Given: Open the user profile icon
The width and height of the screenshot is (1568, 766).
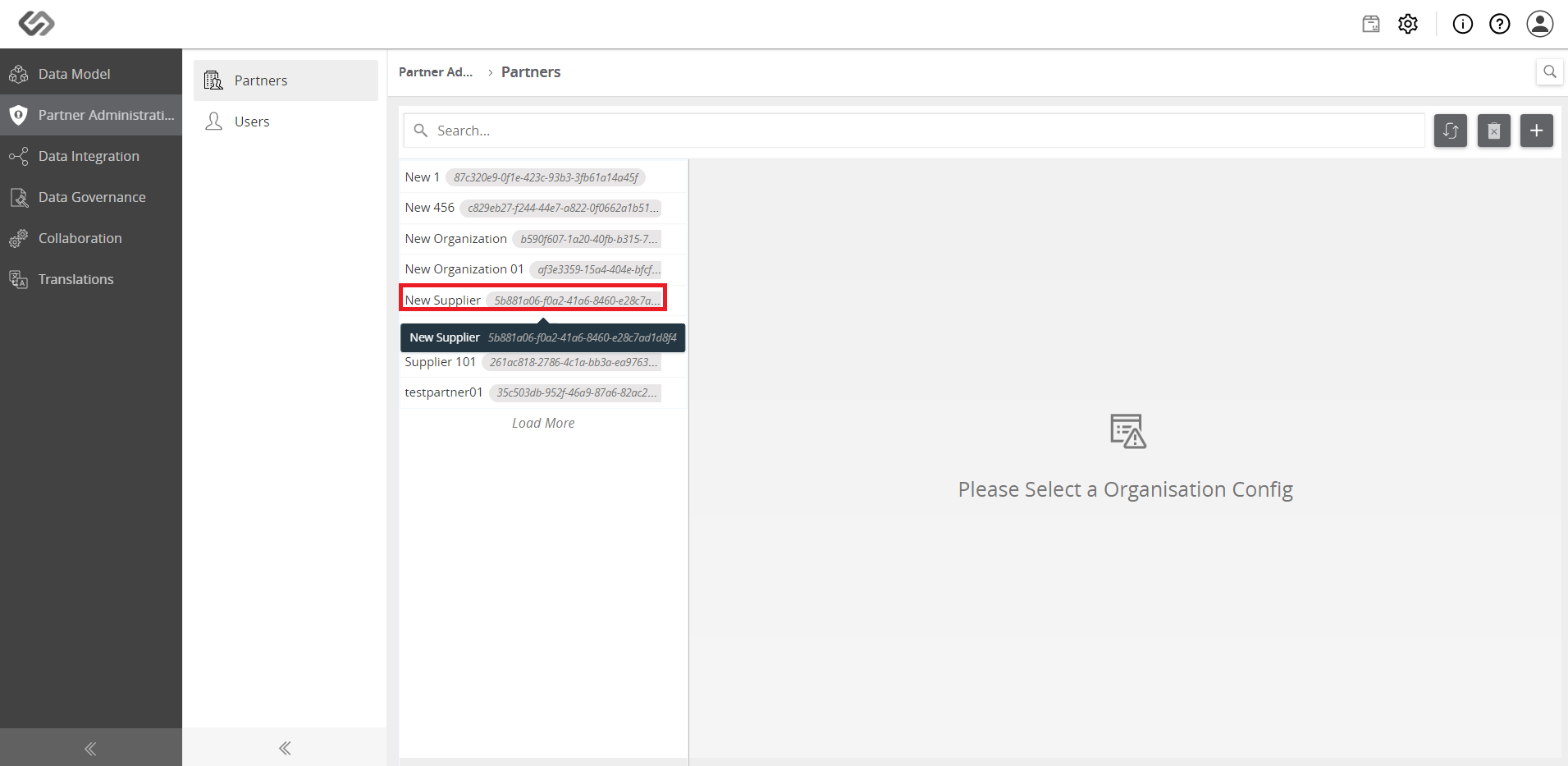Looking at the screenshot, I should pos(1540,24).
